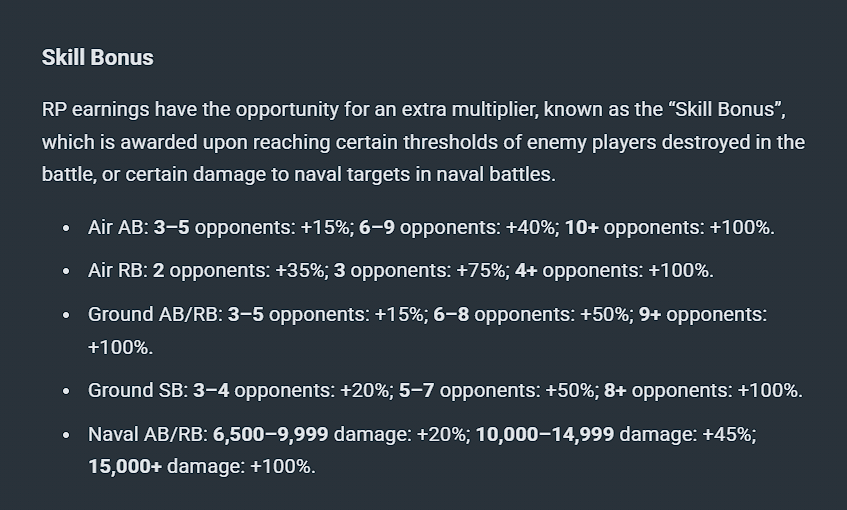The height and width of the screenshot is (510, 847).
Task: Click bold "6,500–9,999" damage range
Action: (x=271, y=434)
